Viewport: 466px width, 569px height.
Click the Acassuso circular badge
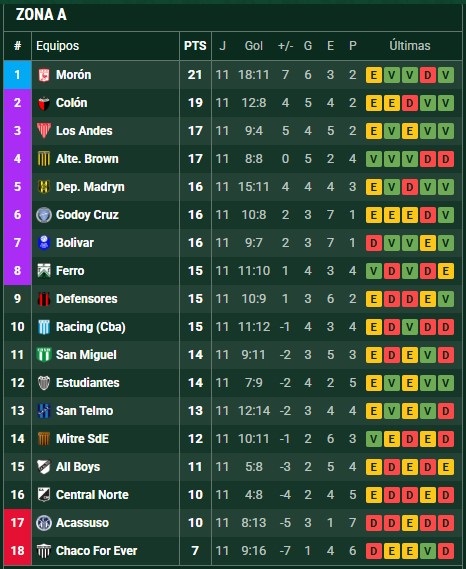[x=44, y=523]
